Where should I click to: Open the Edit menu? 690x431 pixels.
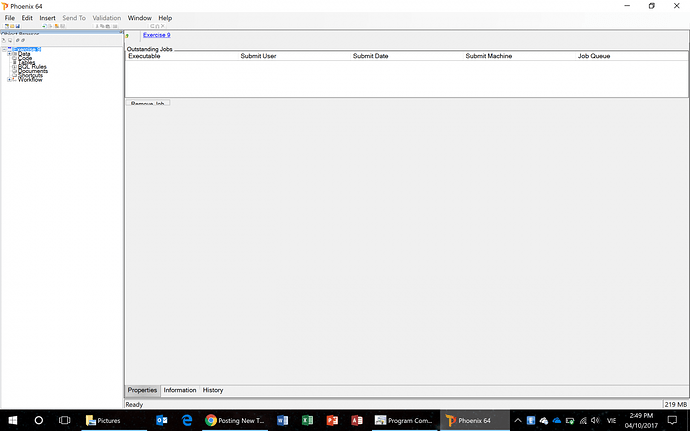click(27, 18)
